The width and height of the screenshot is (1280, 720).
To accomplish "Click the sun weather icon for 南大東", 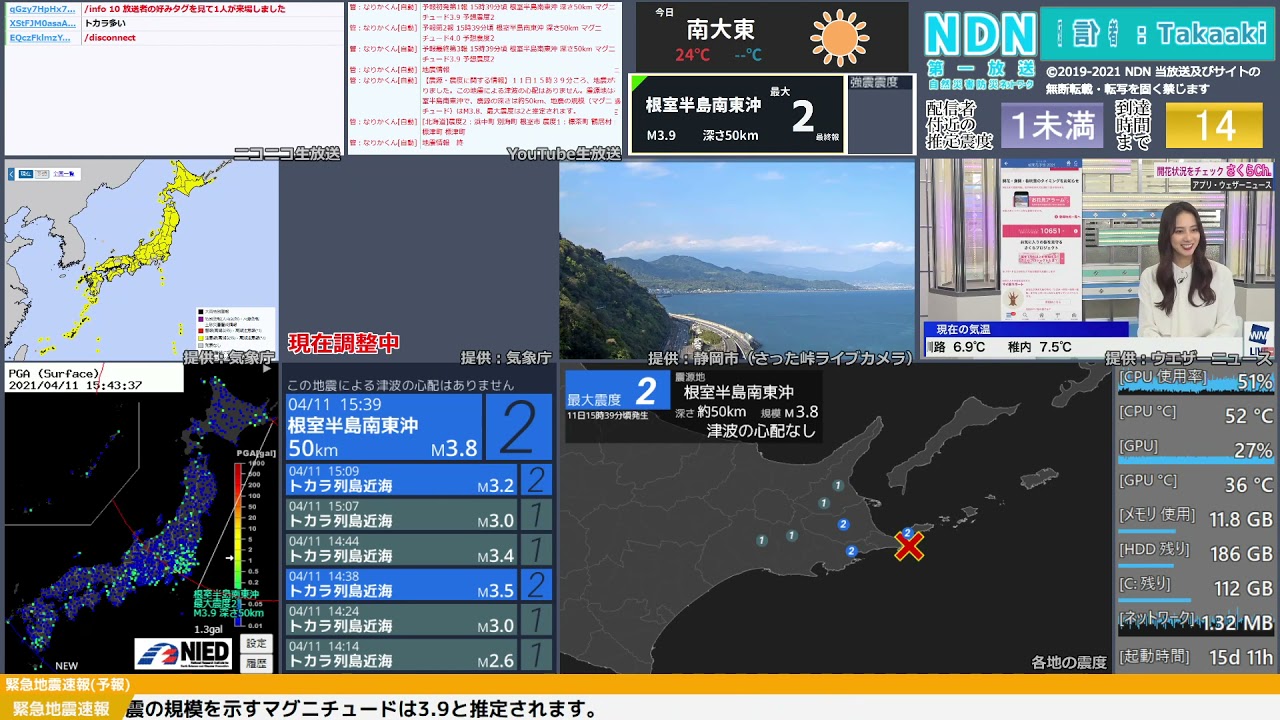I will tap(839, 38).
